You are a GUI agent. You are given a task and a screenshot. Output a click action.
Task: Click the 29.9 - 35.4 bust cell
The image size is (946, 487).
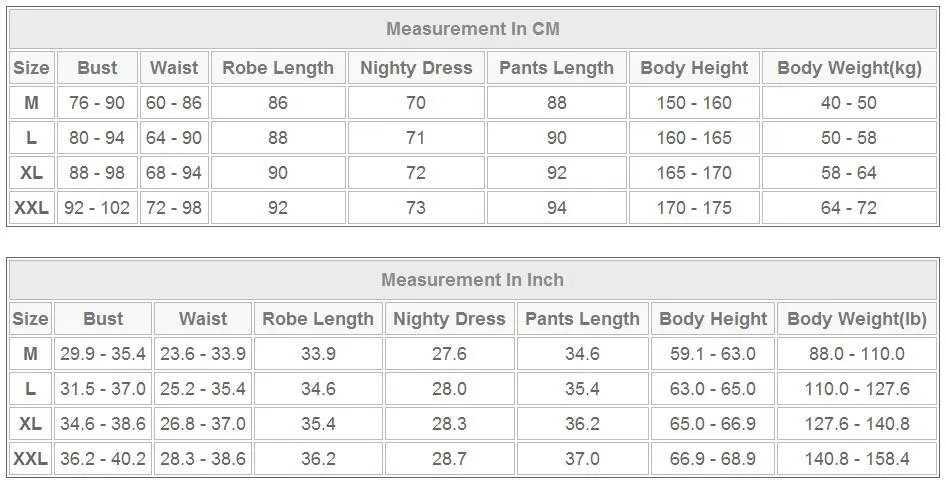(103, 354)
